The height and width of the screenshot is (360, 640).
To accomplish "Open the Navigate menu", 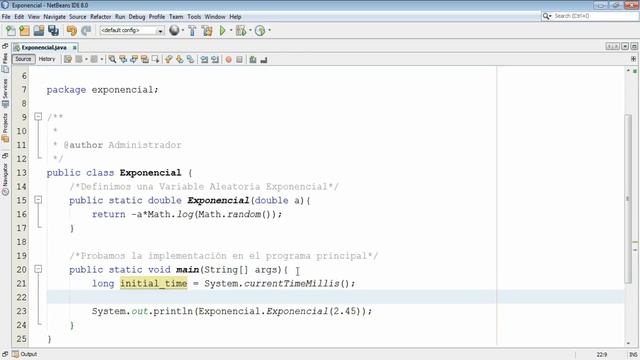I will (x=54, y=17).
